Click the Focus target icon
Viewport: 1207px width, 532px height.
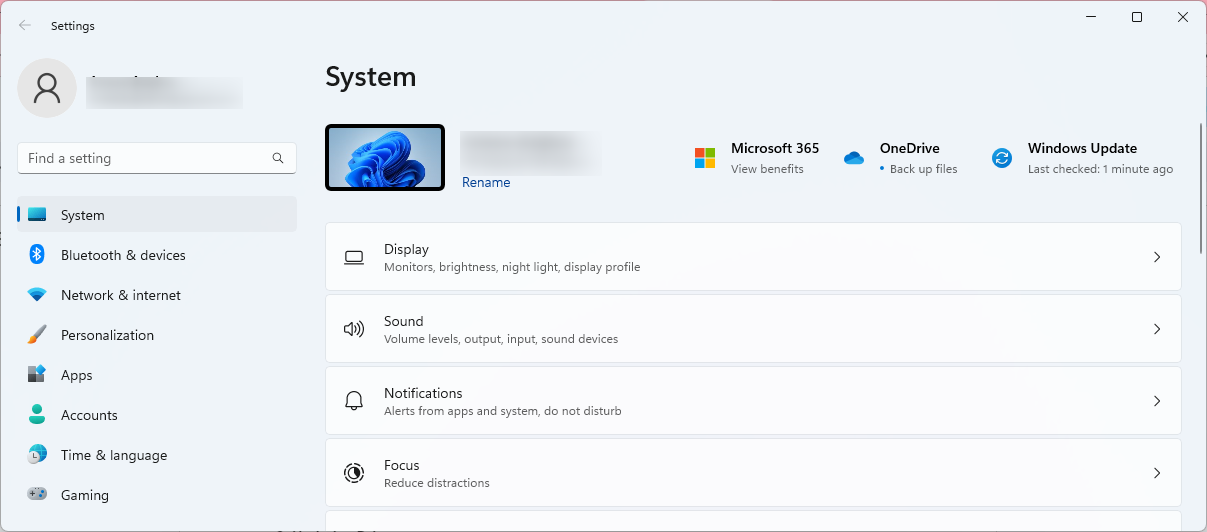point(354,473)
